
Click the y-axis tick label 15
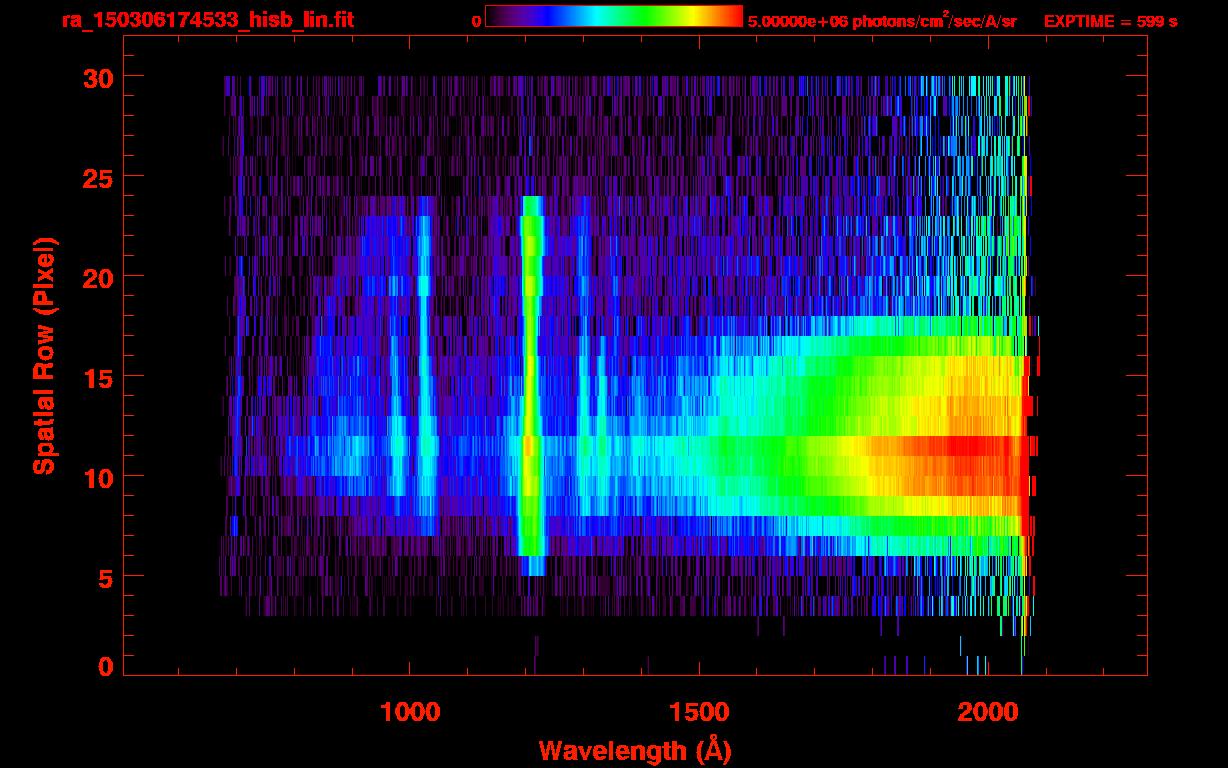tap(97, 377)
